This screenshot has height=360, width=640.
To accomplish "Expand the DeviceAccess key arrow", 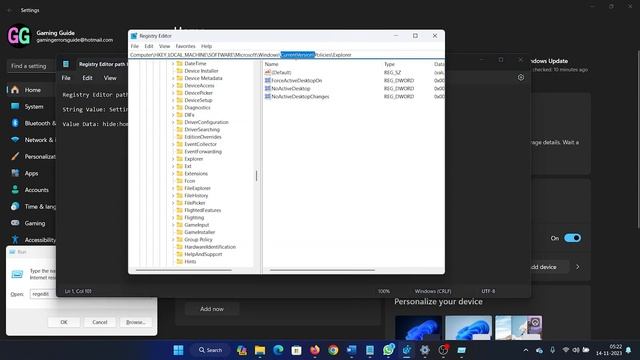I will (x=173, y=86).
